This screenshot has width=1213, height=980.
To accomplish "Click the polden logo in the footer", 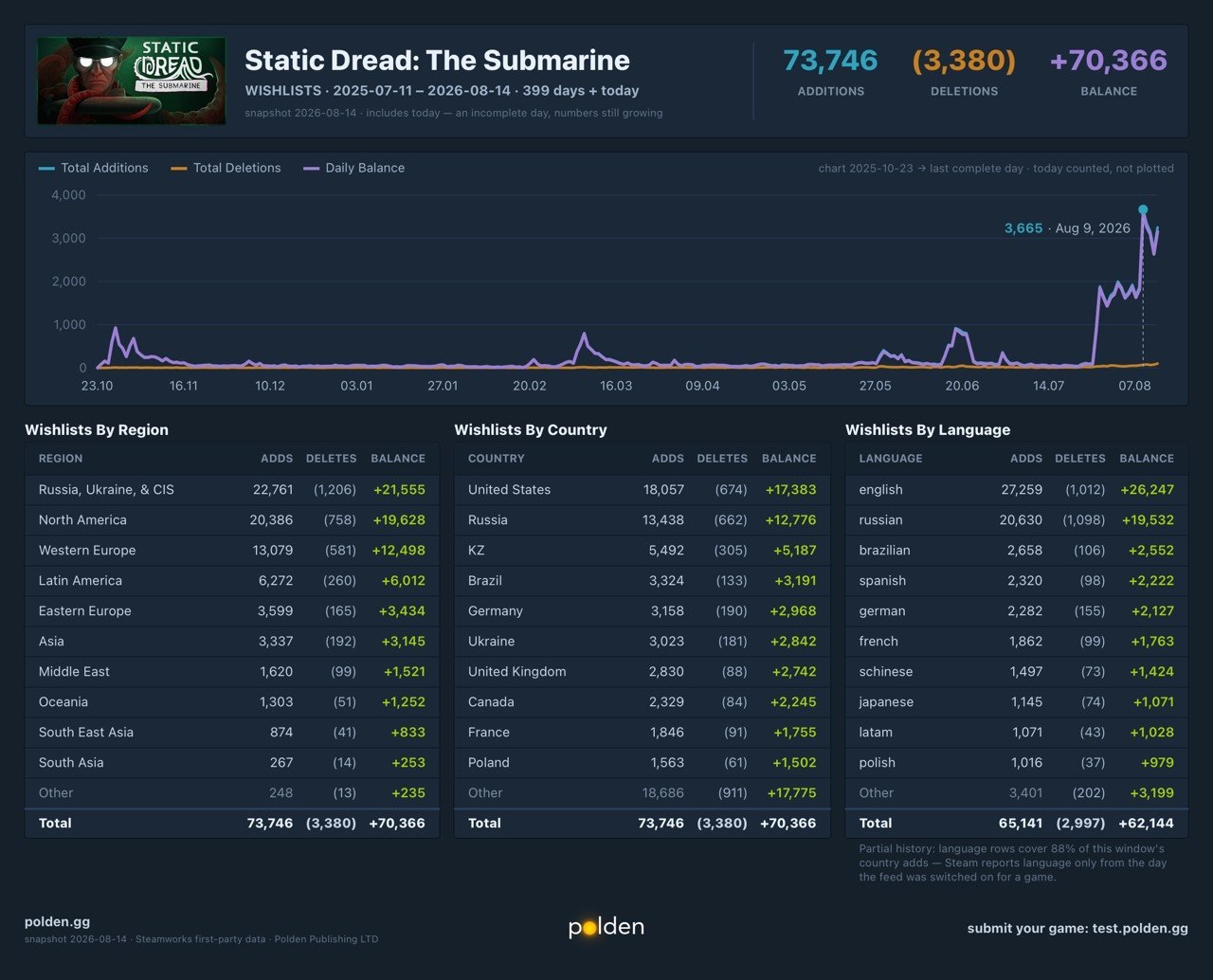I will tap(606, 927).
